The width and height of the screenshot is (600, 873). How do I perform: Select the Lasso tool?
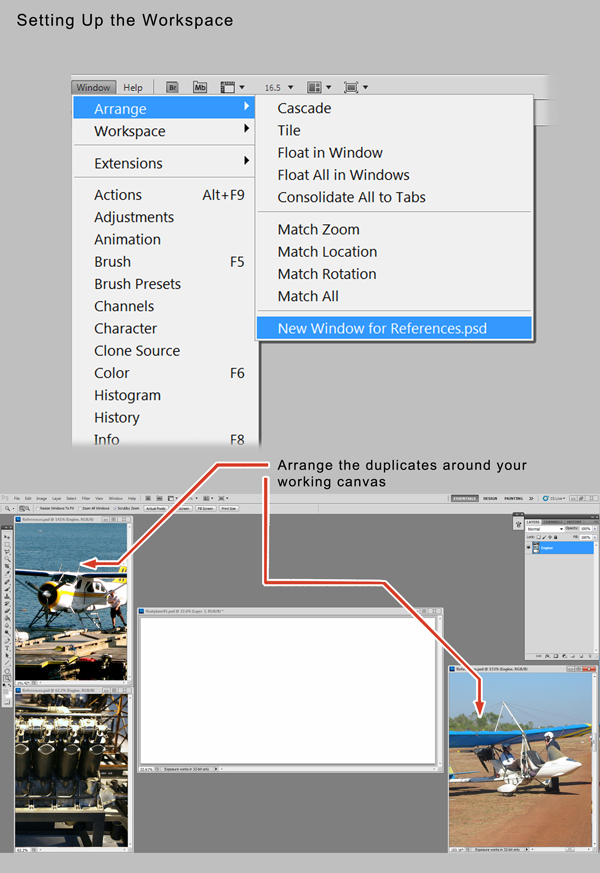click(7, 551)
